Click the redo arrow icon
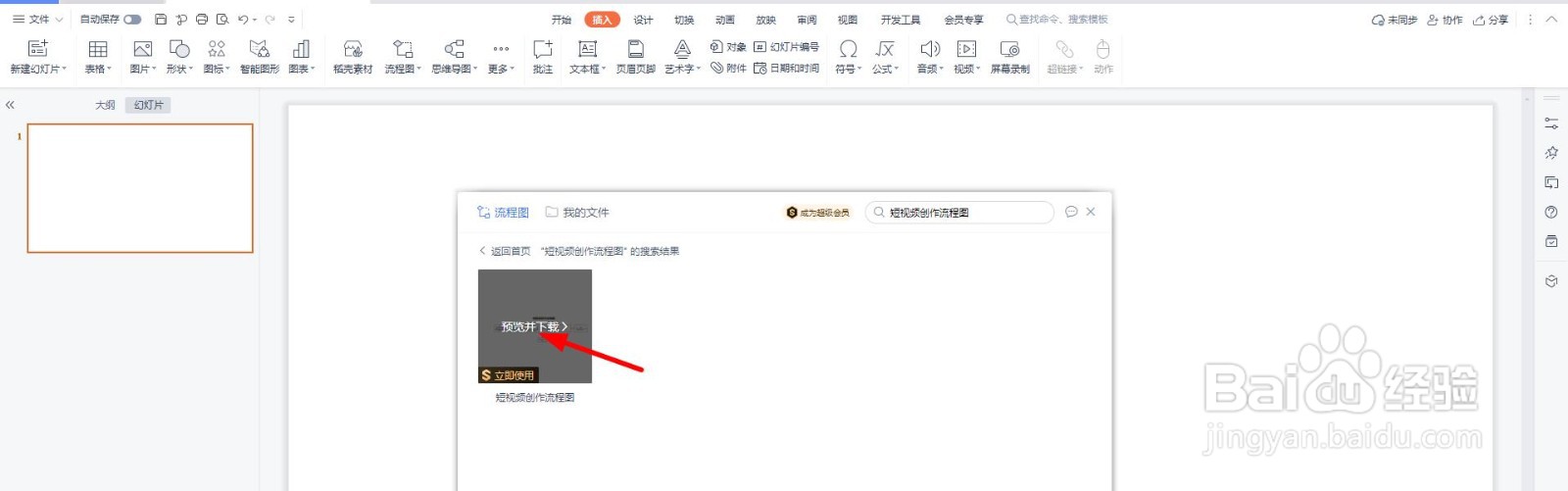1568x491 pixels. pyautogui.click(x=270, y=19)
